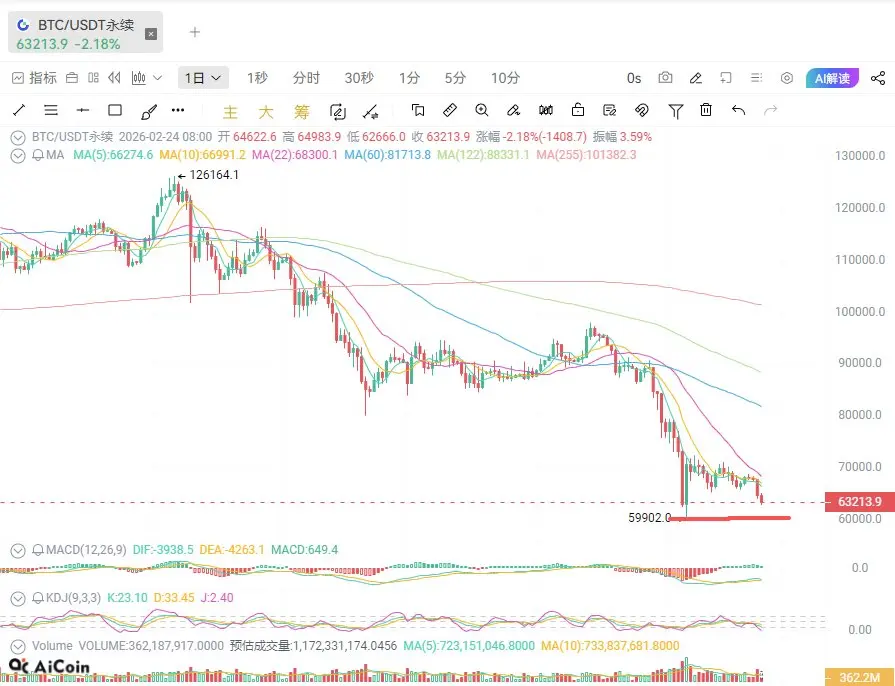The width and height of the screenshot is (895, 686).
Task: Click the AI解读 button
Action: tap(832, 78)
